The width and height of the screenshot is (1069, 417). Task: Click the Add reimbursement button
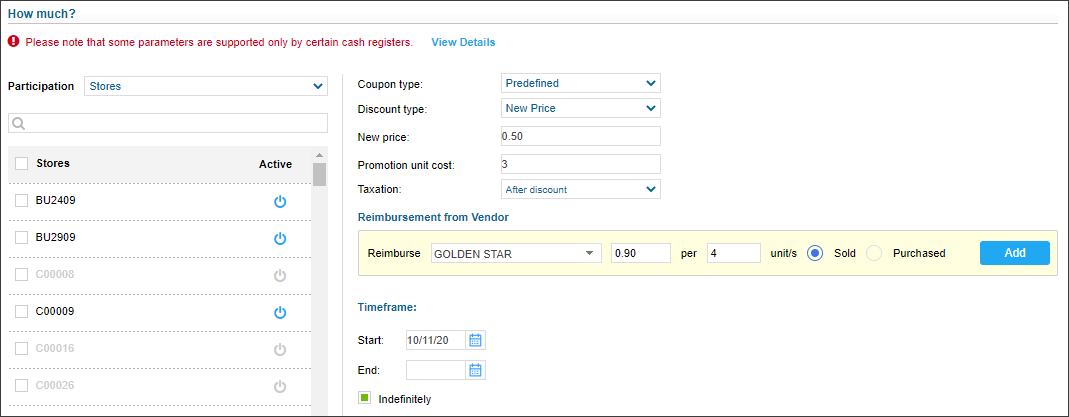click(x=1014, y=253)
